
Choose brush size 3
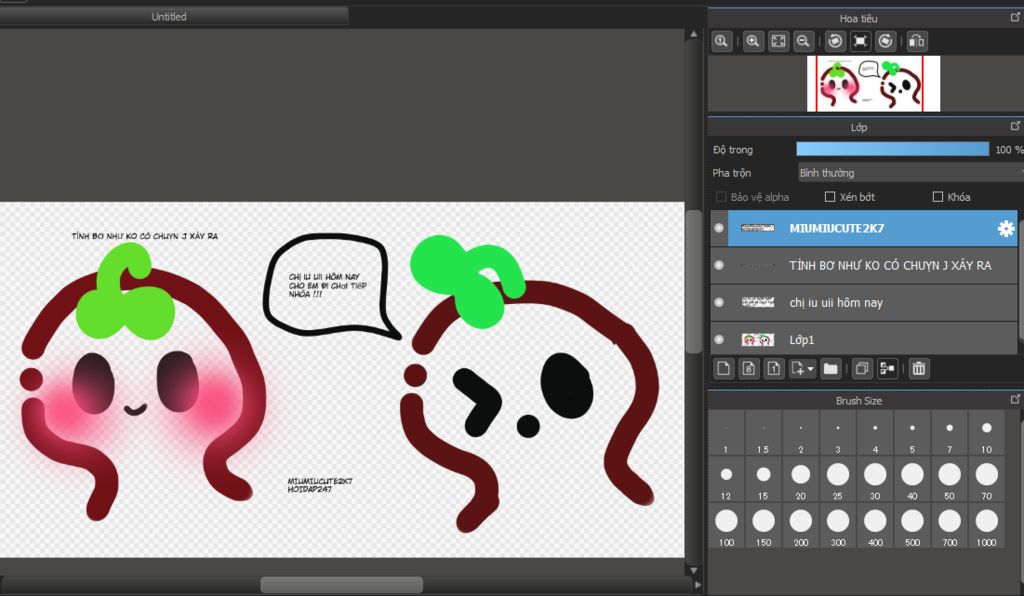tap(838, 433)
